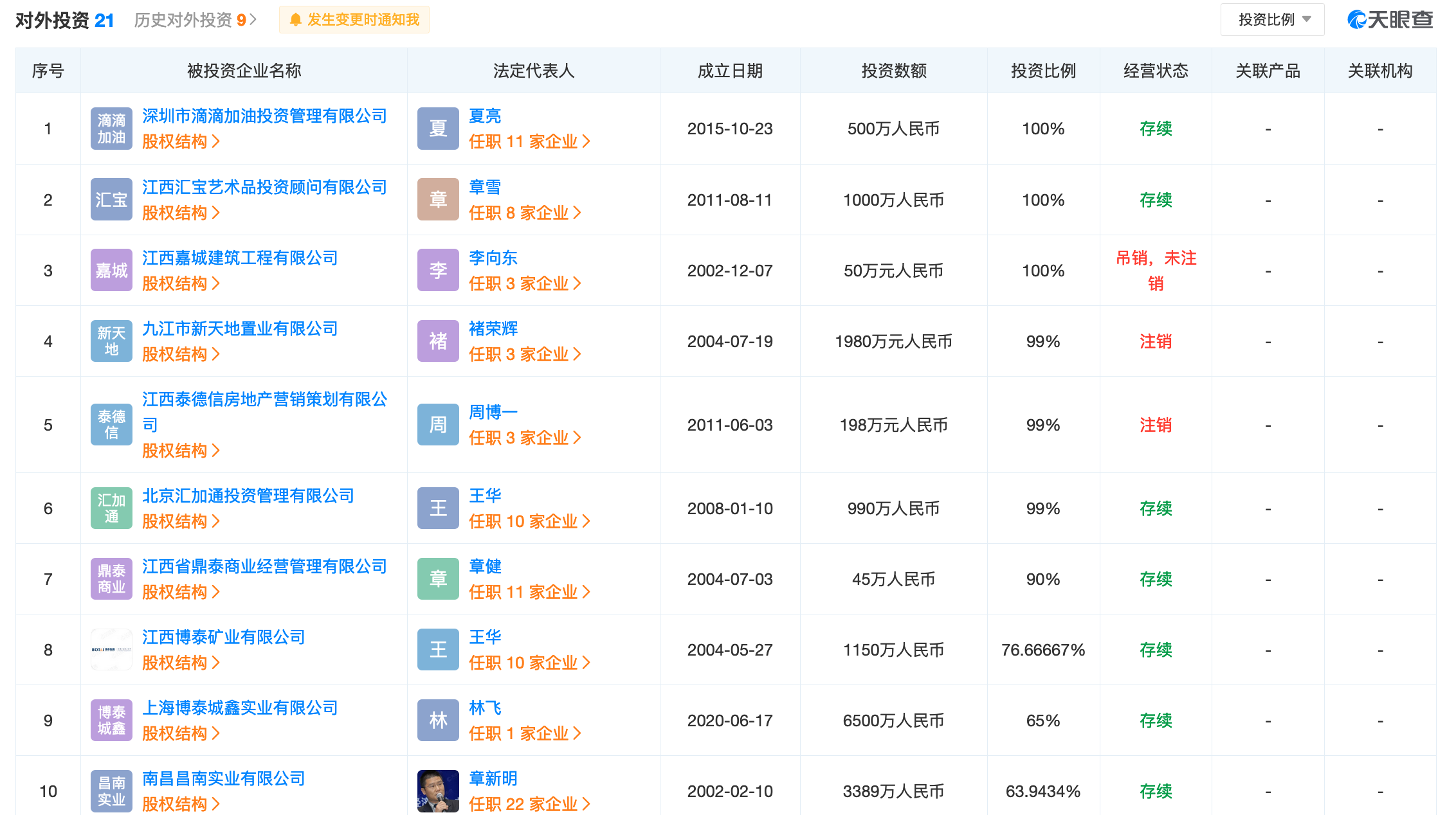Expand 任职 22 家企业 for 章新明
The height and width of the screenshot is (815, 1456).
pos(529,804)
